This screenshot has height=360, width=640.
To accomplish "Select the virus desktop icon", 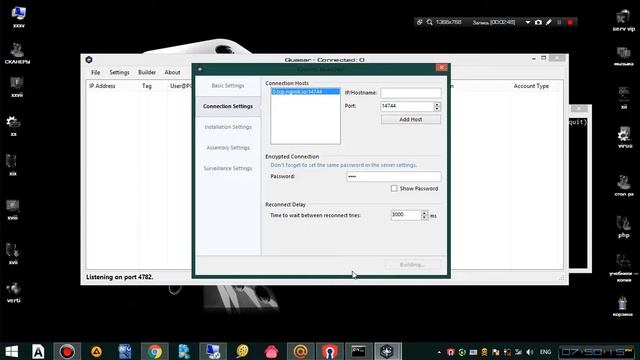I will click(x=624, y=138).
